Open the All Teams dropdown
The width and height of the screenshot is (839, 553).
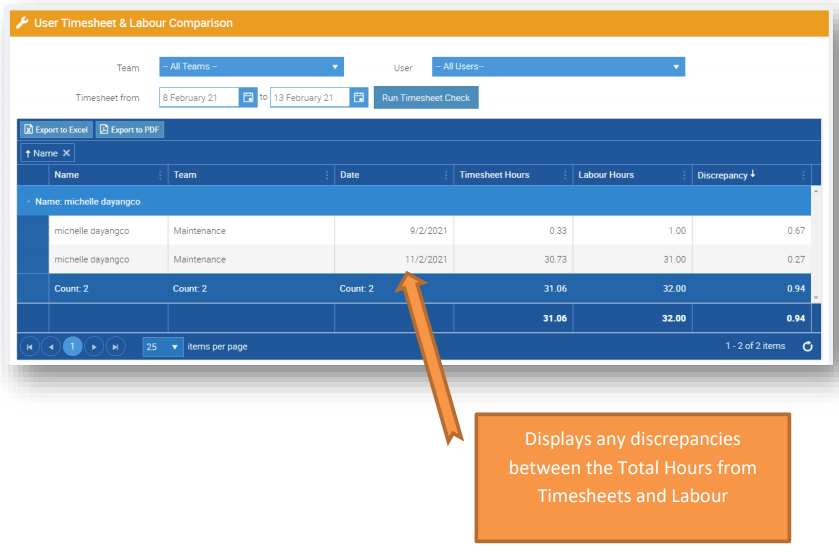251,67
